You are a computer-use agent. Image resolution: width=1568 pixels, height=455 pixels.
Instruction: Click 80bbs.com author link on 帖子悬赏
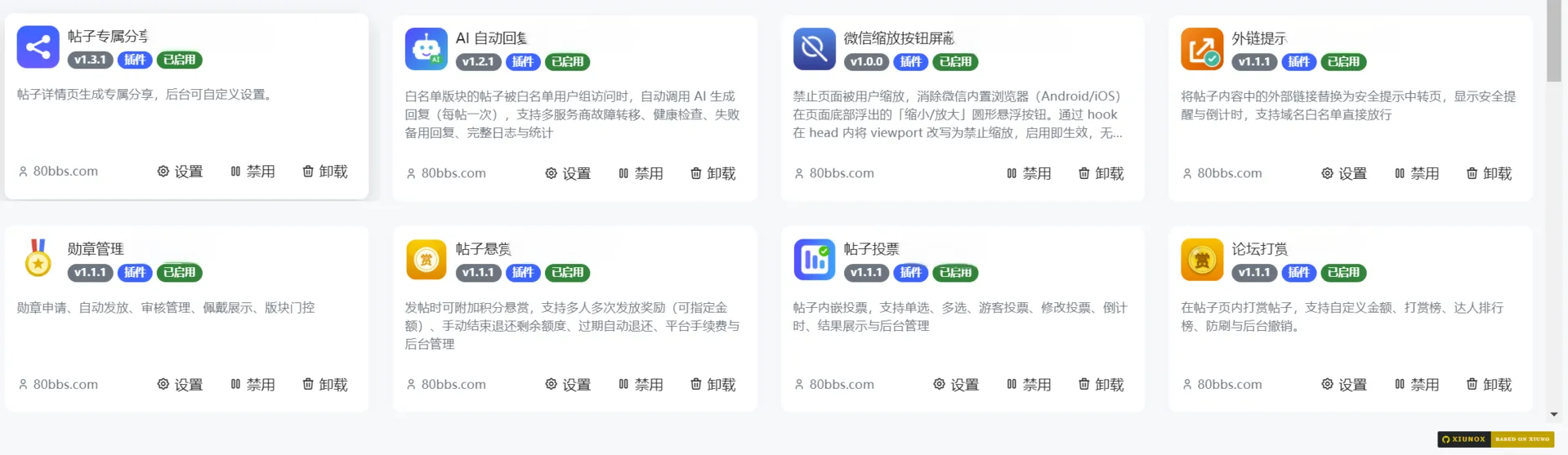point(446,384)
